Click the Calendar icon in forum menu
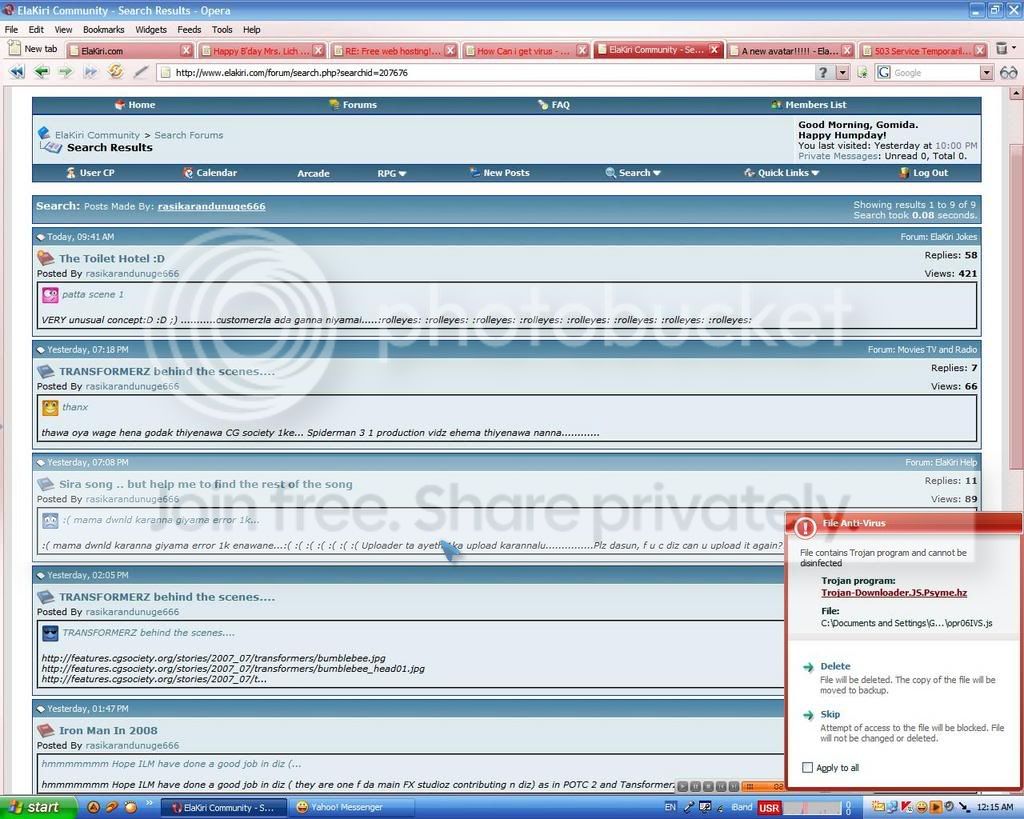The height and width of the screenshot is (819, 1024). 188,173
